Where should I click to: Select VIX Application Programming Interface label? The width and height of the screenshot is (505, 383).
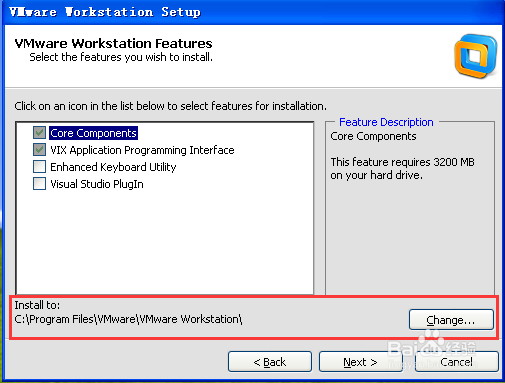(142, 150)
